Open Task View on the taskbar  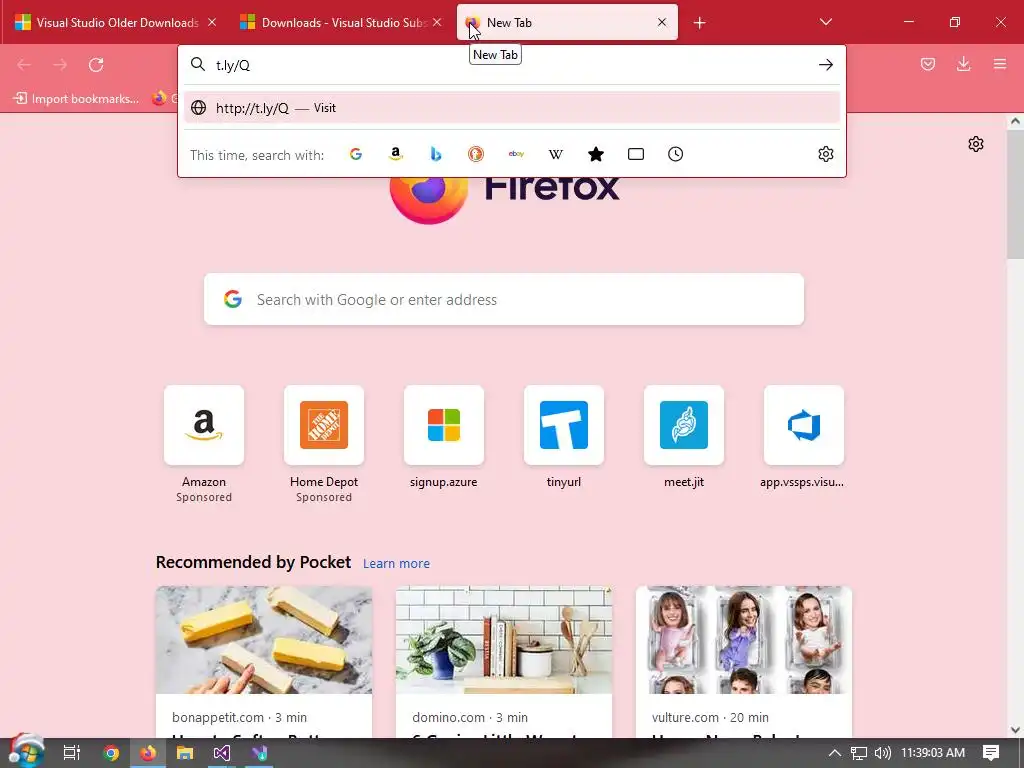coord(72,753)
